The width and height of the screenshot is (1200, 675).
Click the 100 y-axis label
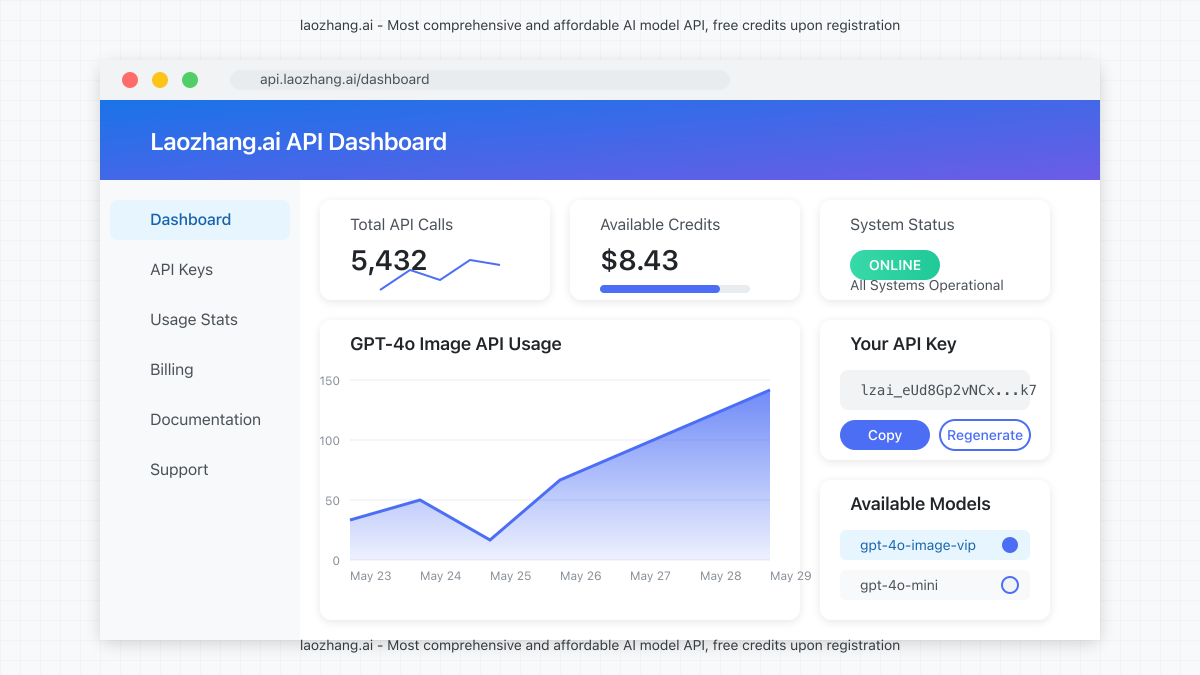pyautogui.click(x=330, y=441)
